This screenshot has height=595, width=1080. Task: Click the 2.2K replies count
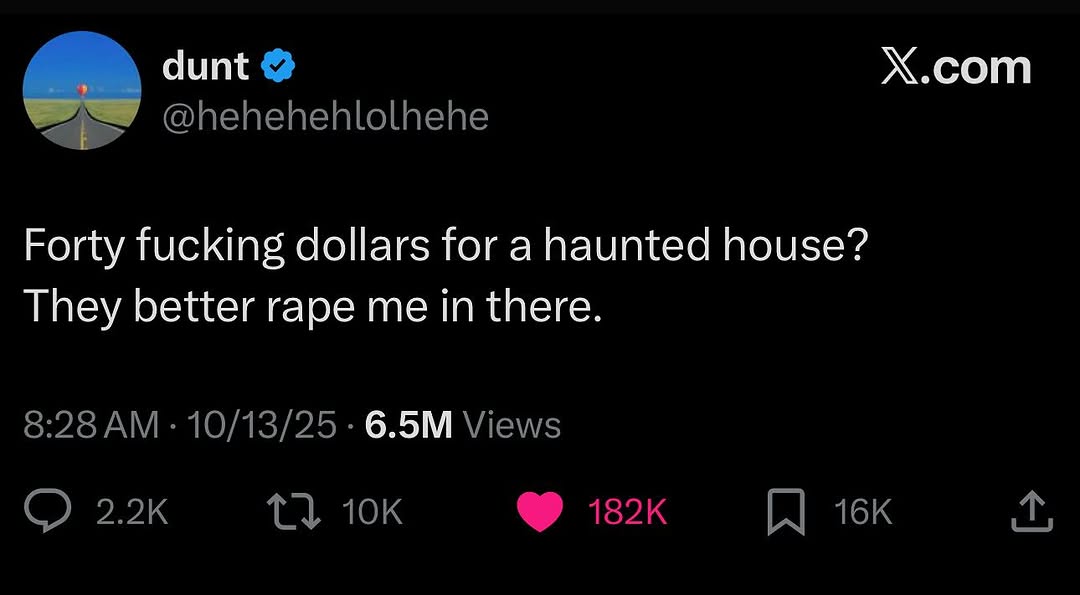click(132, 513)
